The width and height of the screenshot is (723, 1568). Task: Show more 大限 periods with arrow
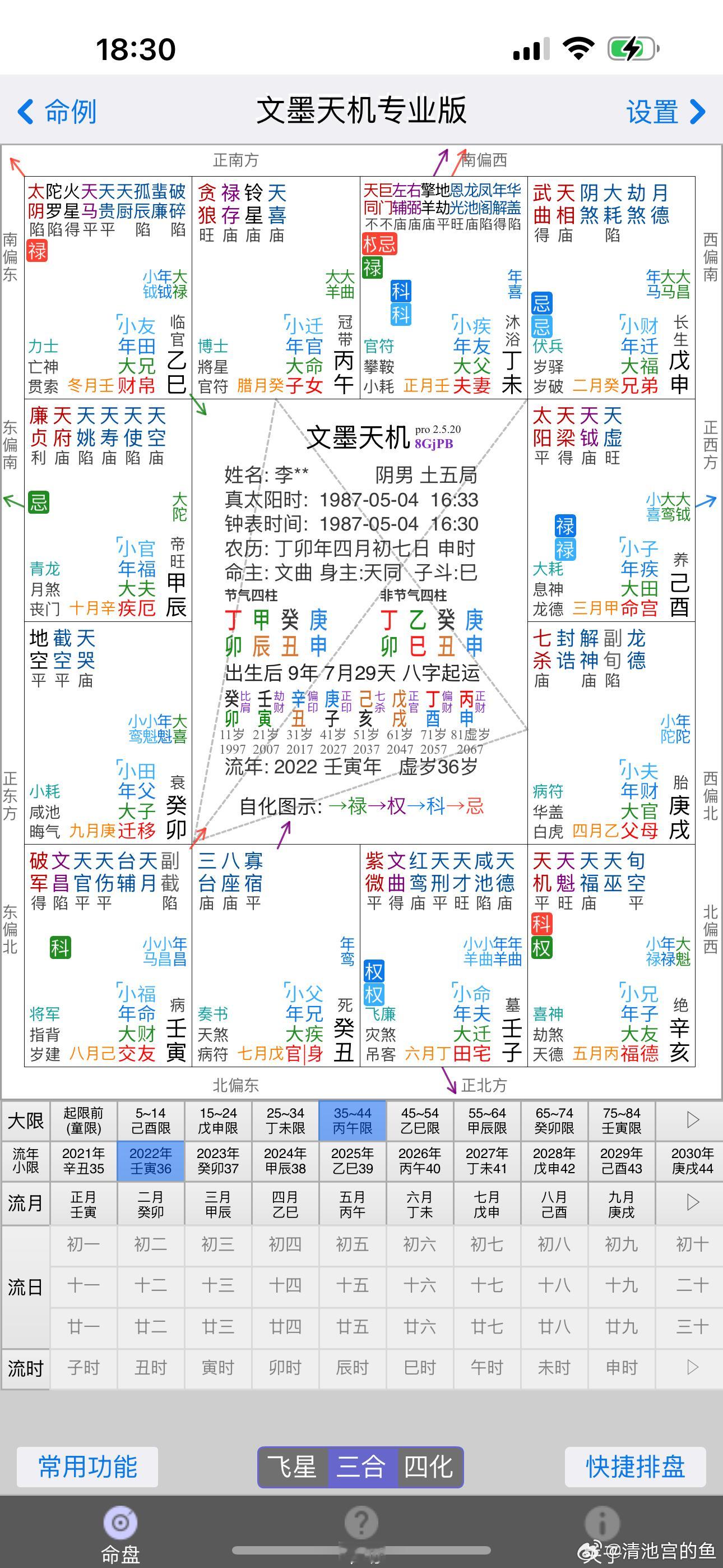tap(693, 1120)
